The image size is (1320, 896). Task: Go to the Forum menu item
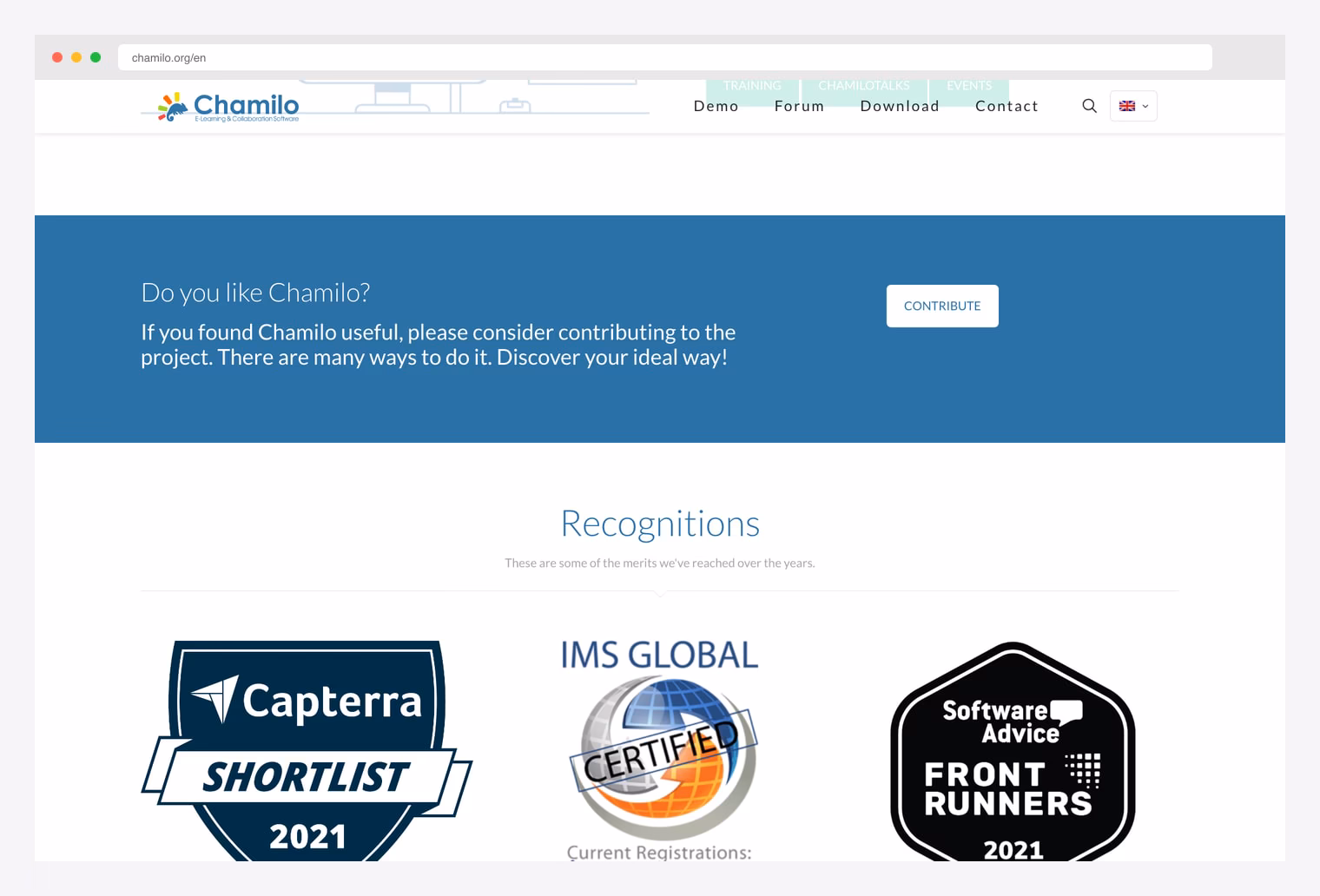(x=799, y=106)
